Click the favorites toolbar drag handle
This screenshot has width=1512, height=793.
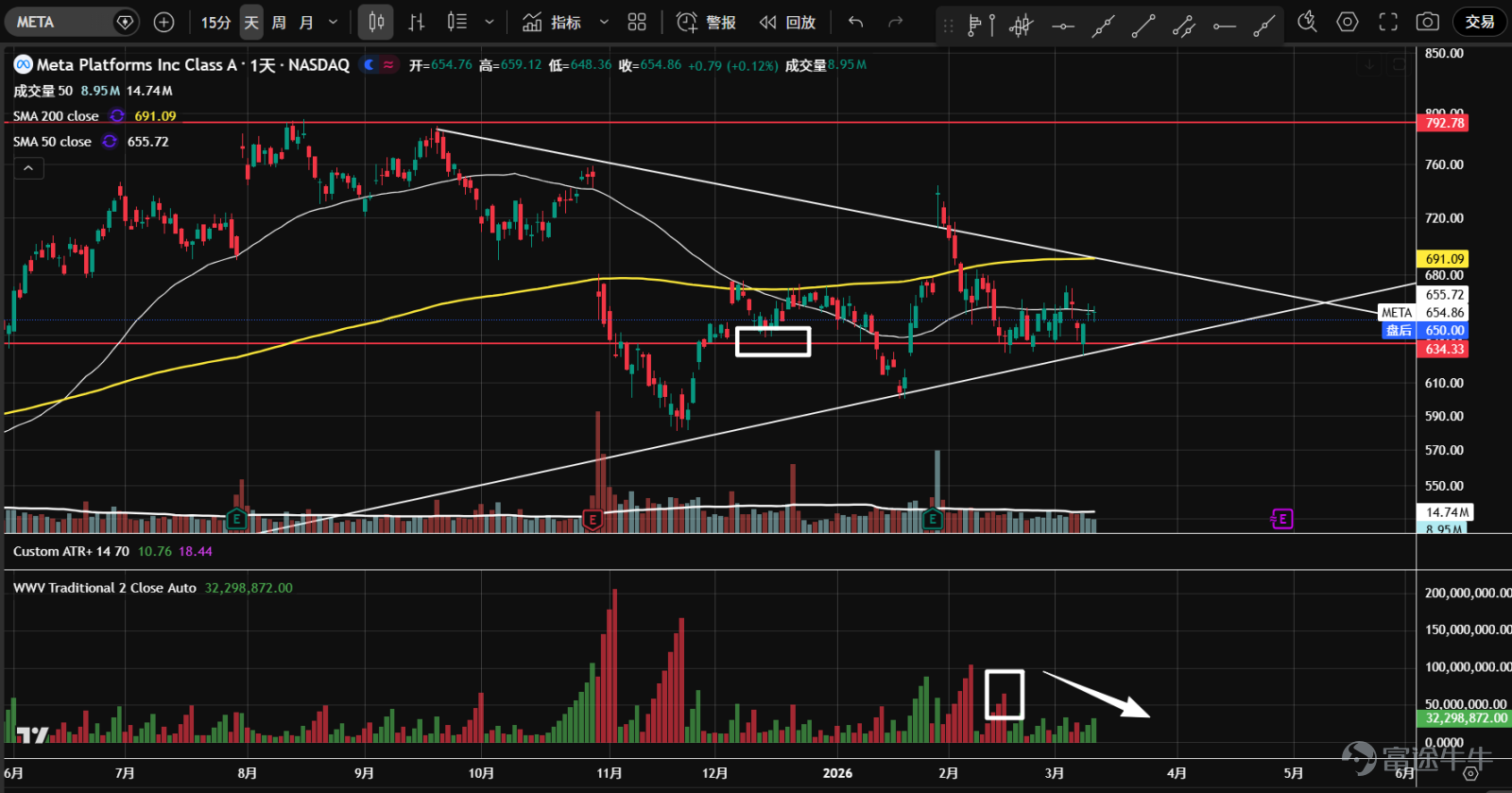(x=948, y=26)
